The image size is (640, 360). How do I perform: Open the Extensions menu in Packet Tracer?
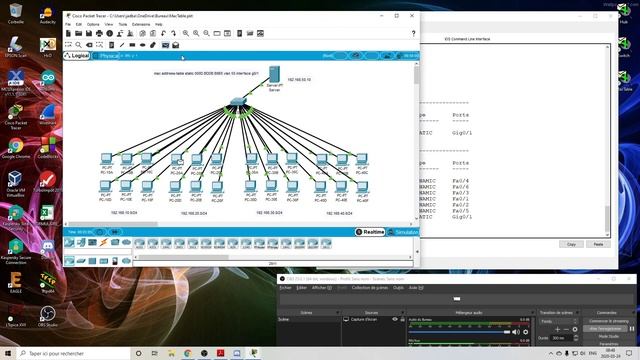coord(141,24)
